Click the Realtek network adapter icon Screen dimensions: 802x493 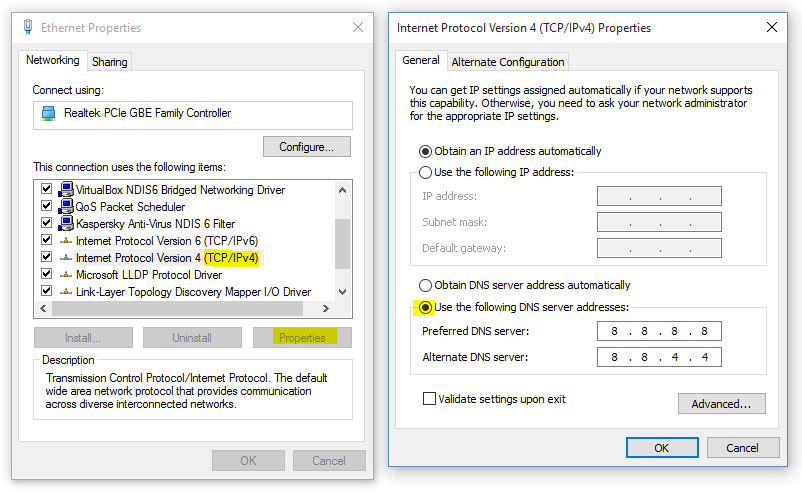(x=49, y=114)
